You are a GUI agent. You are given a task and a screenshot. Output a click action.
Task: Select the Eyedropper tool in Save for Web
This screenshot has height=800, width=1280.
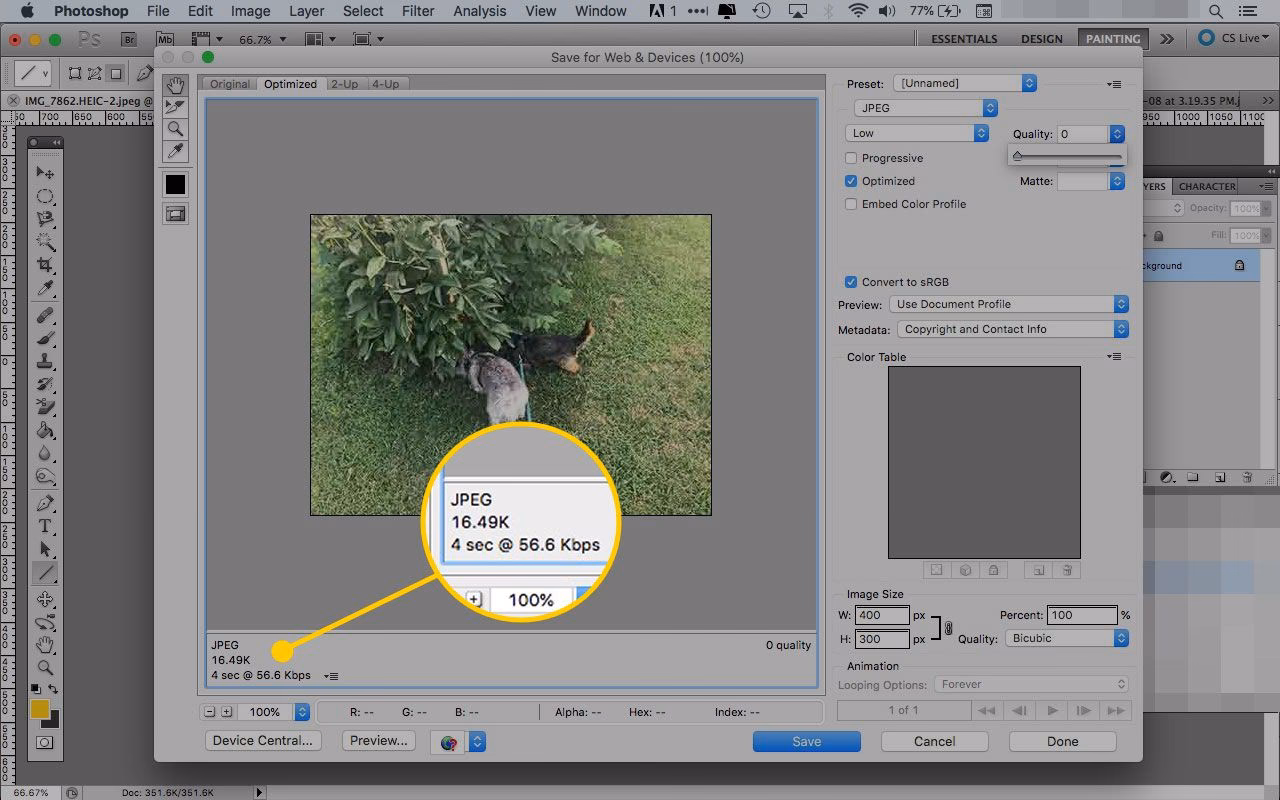point(175,151)
